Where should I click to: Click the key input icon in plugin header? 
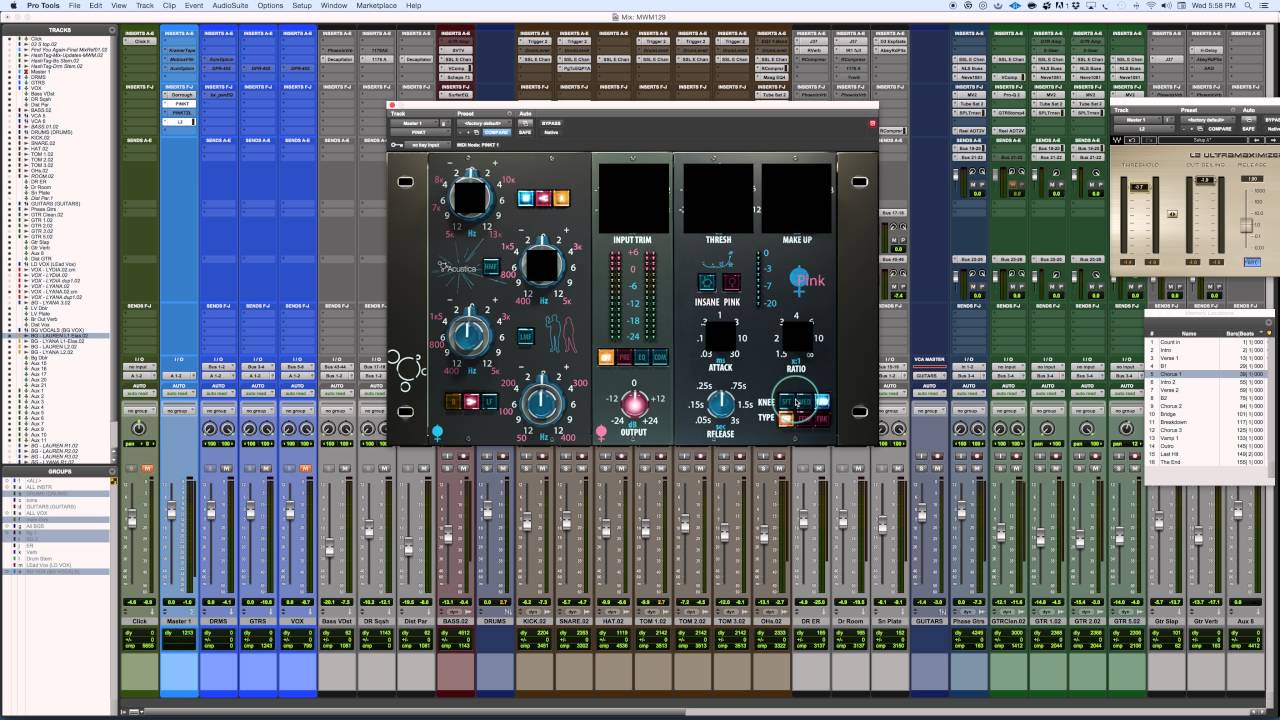click(397, 145)
